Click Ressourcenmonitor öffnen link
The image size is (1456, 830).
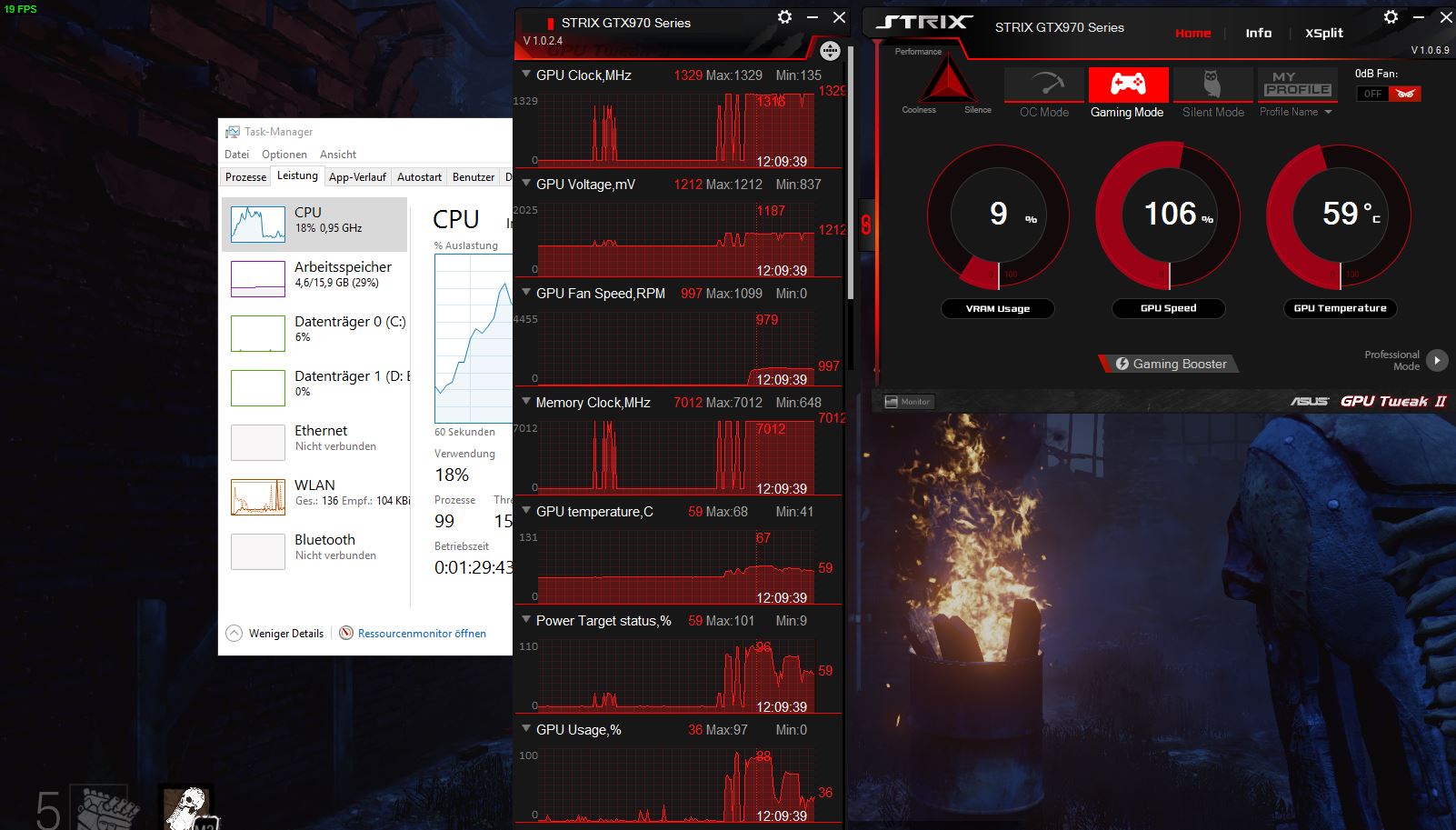(422, 634)
